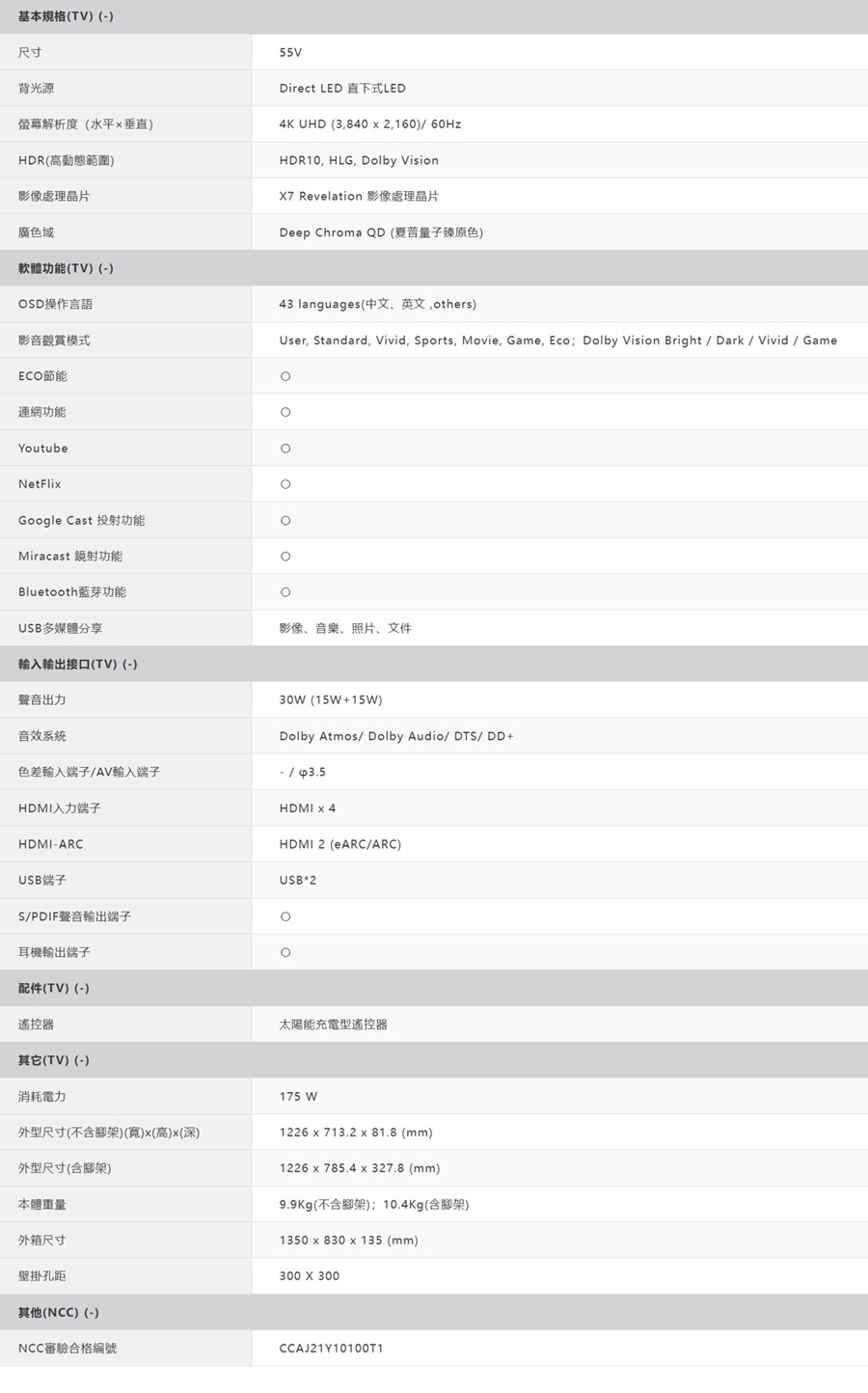This screenshot has width=868, height=1393.
Task: Select 影像、音樂、照片、文件 value
Action: pyautogui.click(x=345, y=628)
